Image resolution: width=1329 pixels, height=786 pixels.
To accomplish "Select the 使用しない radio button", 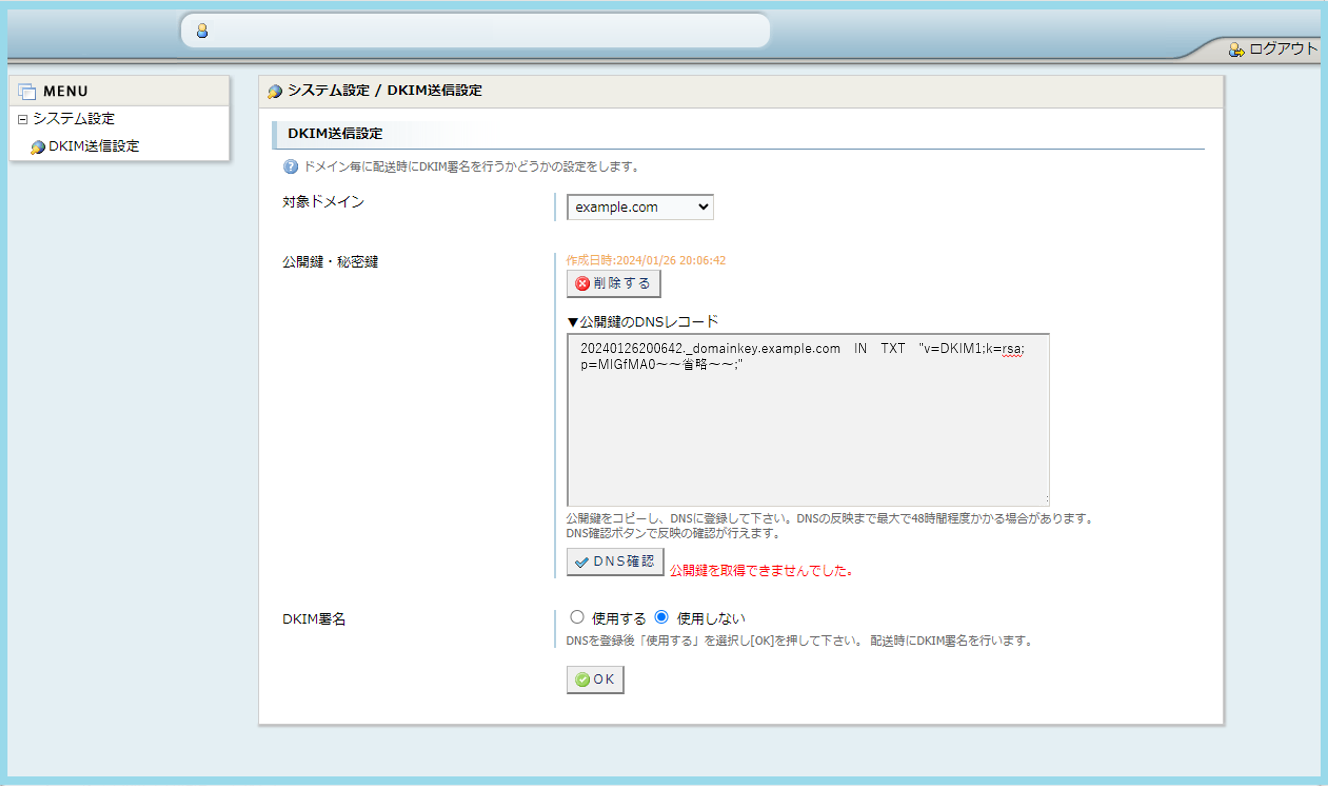I will coord(660,617).
